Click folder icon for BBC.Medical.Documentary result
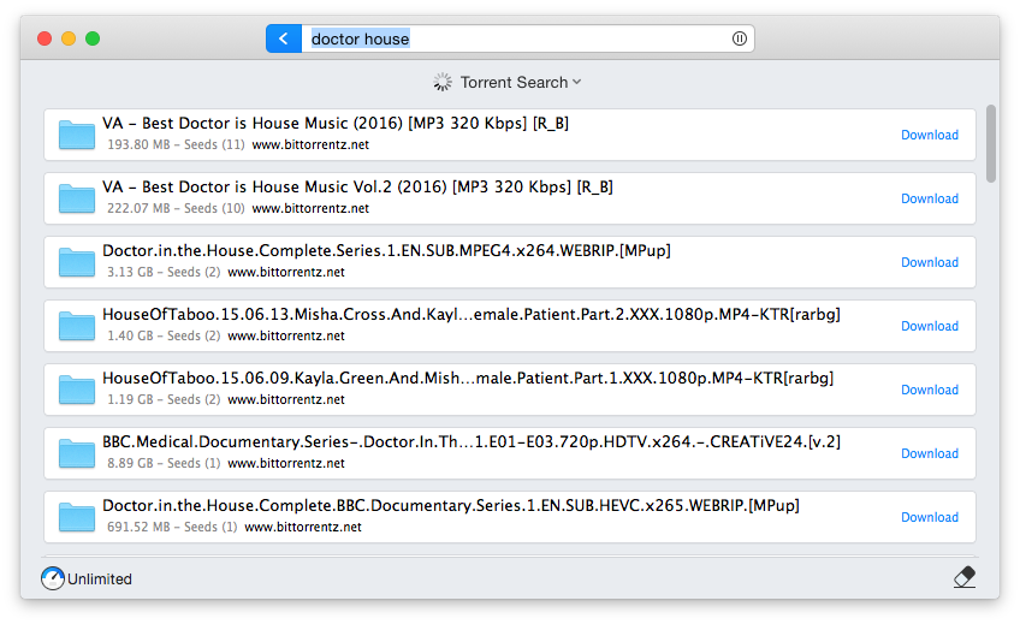Viewport: 1020px width, 624px height. [x=77, y=453]
